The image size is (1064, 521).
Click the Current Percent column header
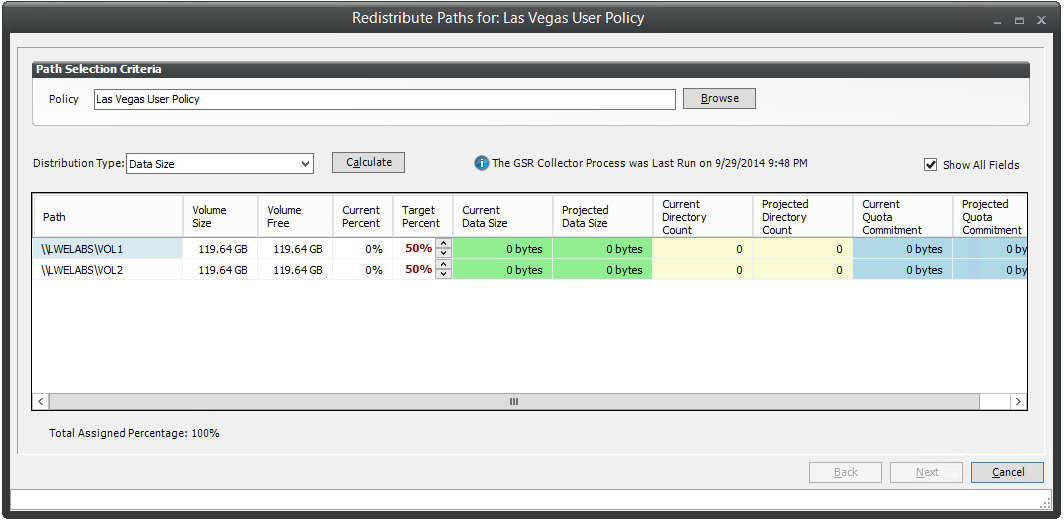point(362,216)
